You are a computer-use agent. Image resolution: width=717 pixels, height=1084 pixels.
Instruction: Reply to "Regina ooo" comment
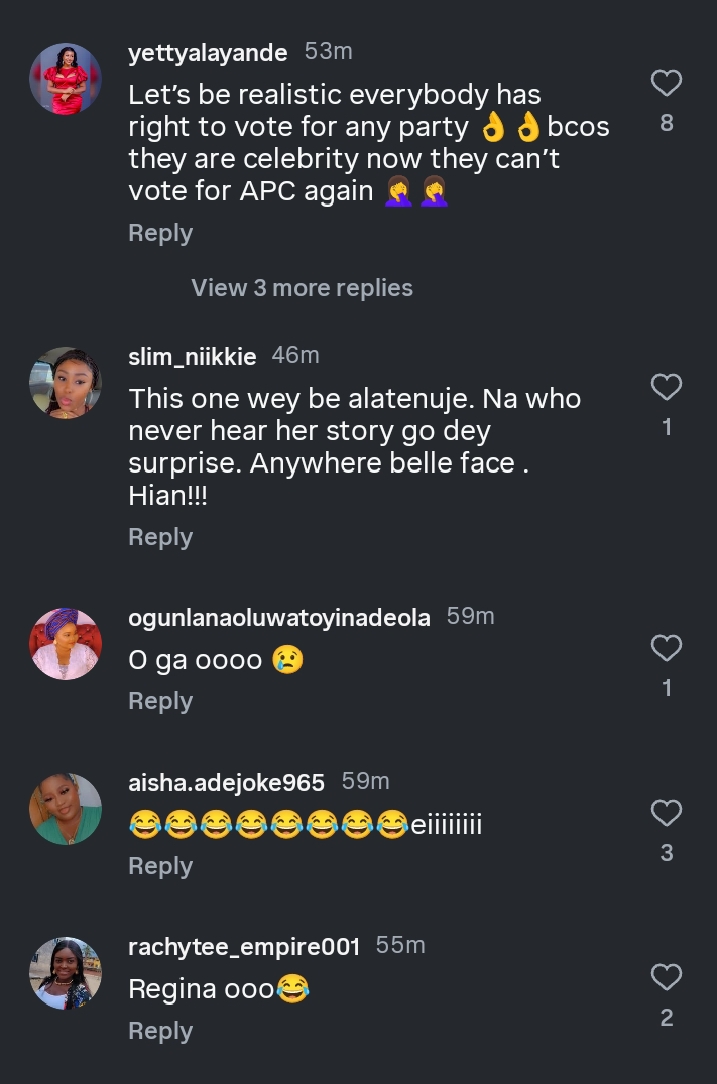160,1031
